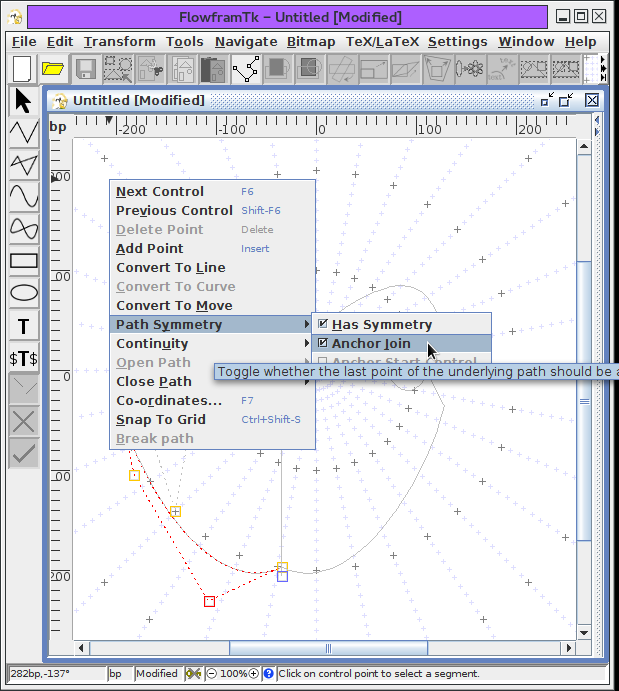
Task: Click the Copy toolbar icon
Action: pyautogui.click(x=182, y=69)
